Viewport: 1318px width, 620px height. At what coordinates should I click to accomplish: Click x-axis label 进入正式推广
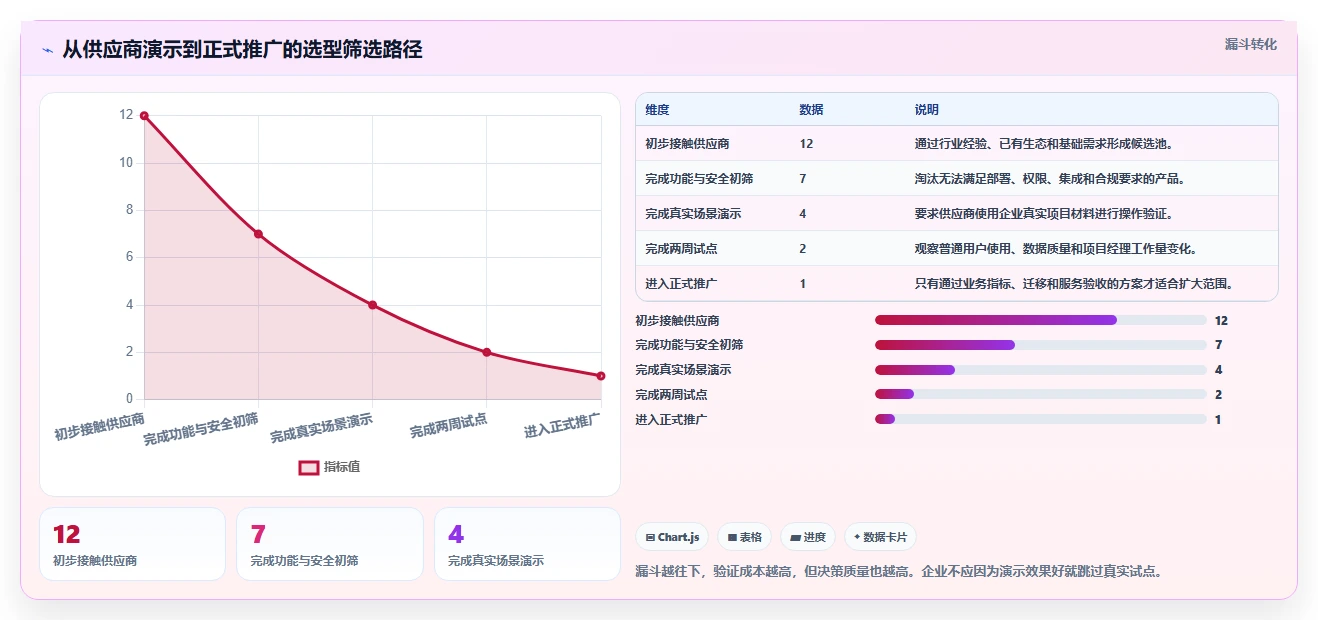(562, 424)
